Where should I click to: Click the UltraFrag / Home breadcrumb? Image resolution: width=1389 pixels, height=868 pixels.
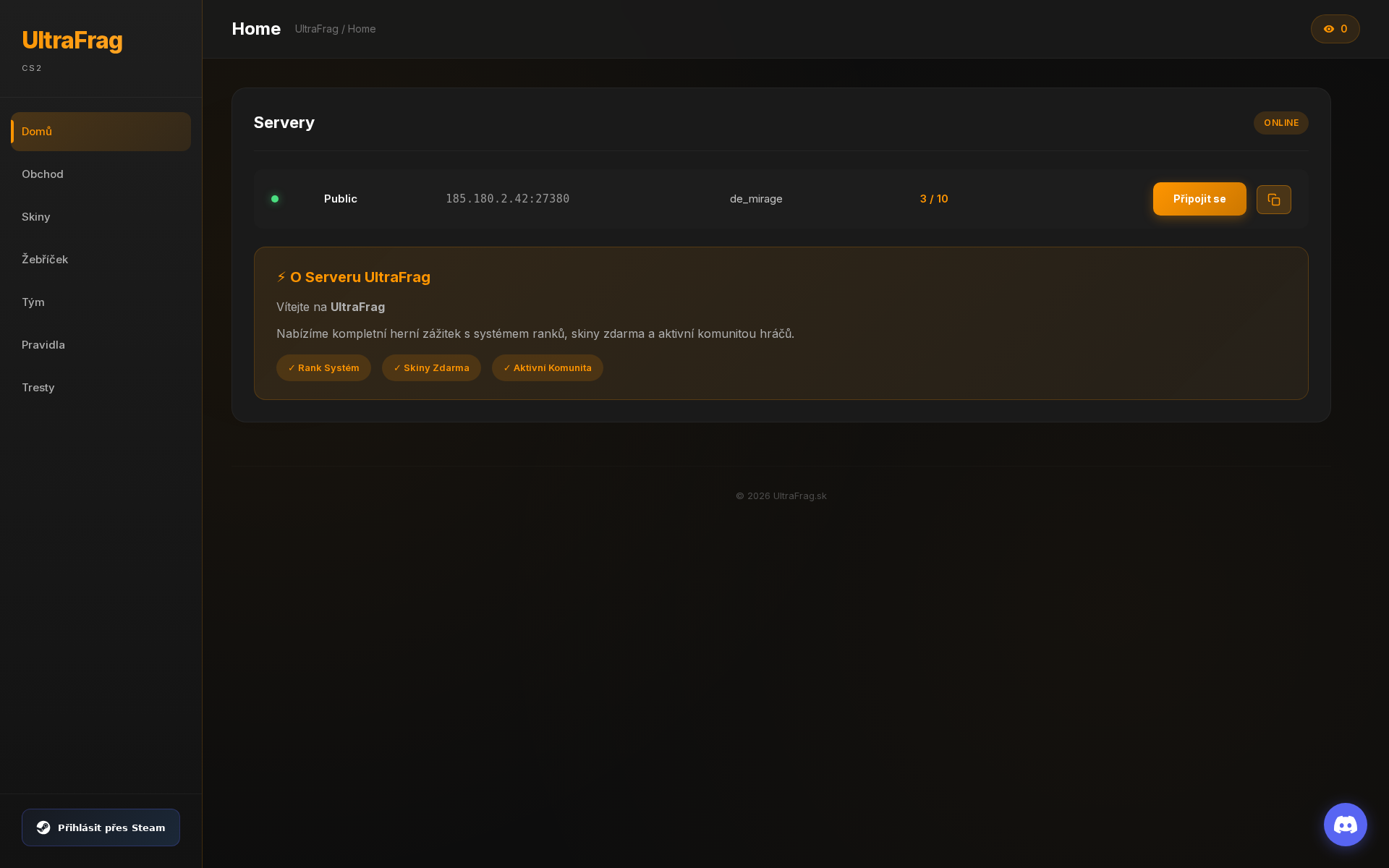click(x=335, y=29)
